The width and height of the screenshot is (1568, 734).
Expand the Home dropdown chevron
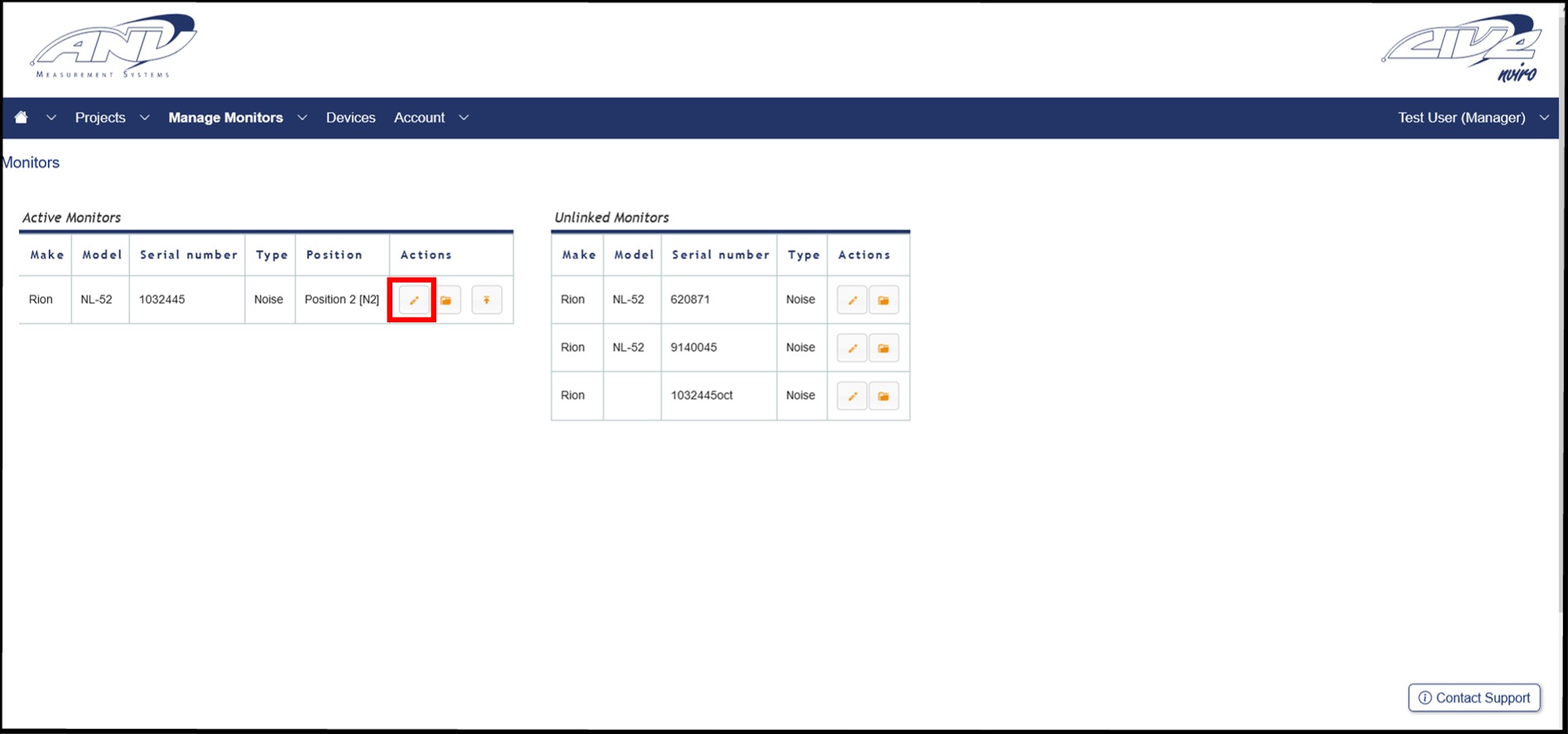[51, 117]
